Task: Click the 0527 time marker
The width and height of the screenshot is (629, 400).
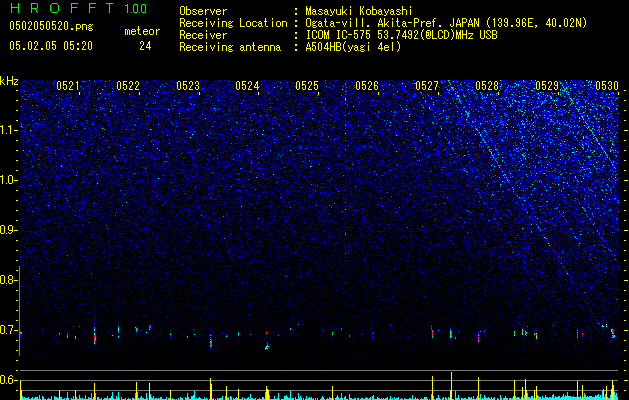Action: (x=427, y=86)
